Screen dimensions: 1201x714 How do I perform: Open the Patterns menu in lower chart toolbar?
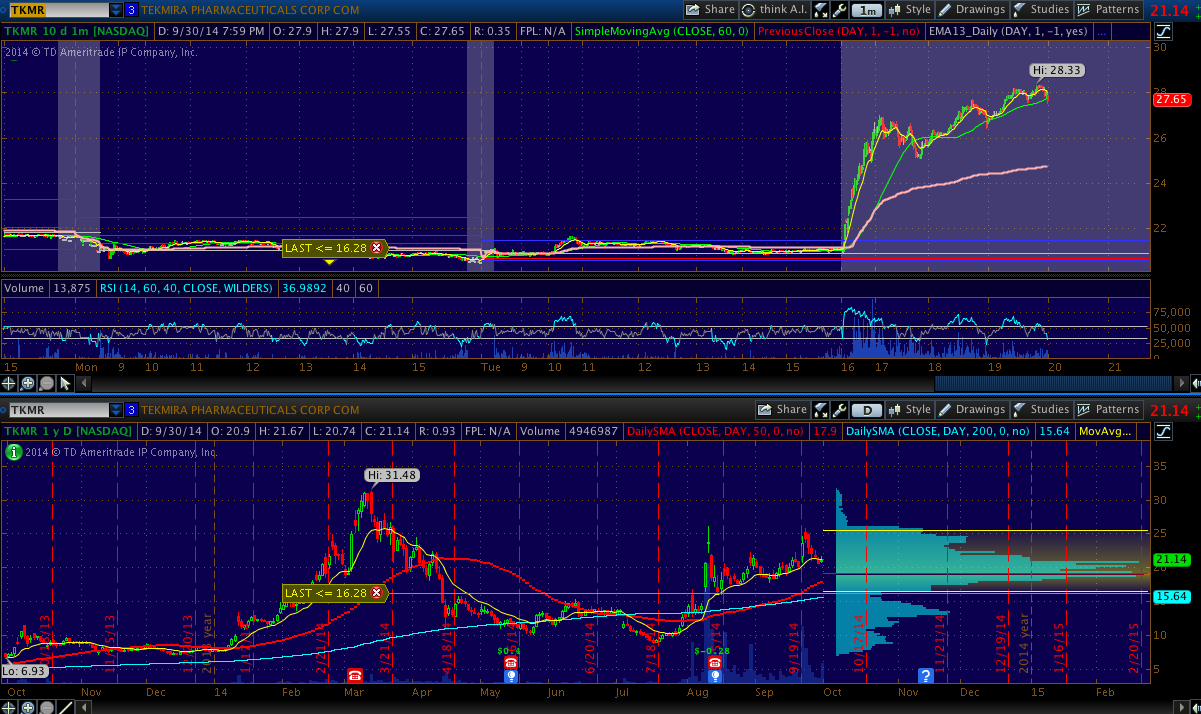(1108, 410)
